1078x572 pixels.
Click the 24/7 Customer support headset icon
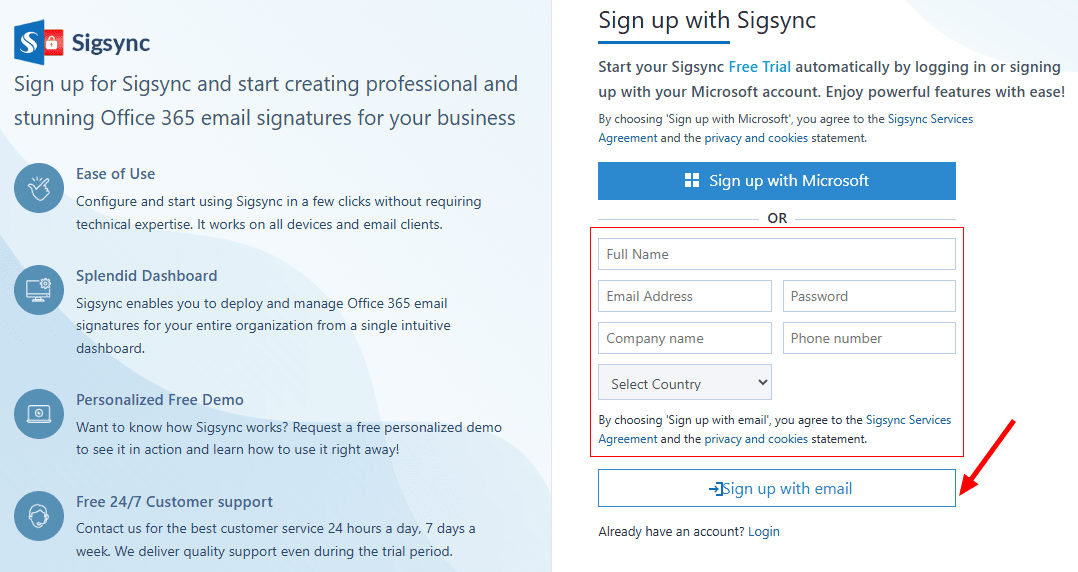pyautogui.click(x=39, y=516)
